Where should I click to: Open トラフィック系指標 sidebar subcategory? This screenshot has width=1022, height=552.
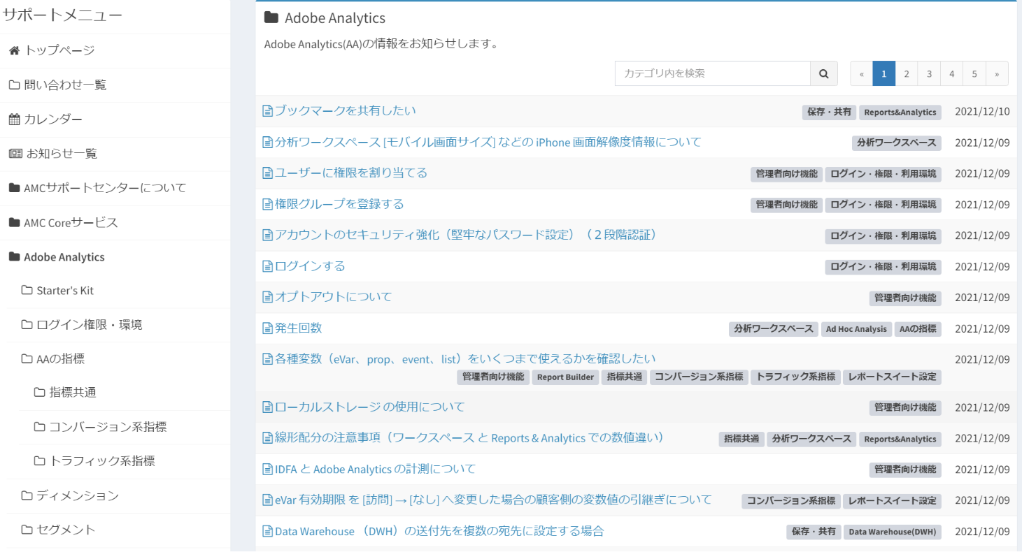(x=102, y=461)
